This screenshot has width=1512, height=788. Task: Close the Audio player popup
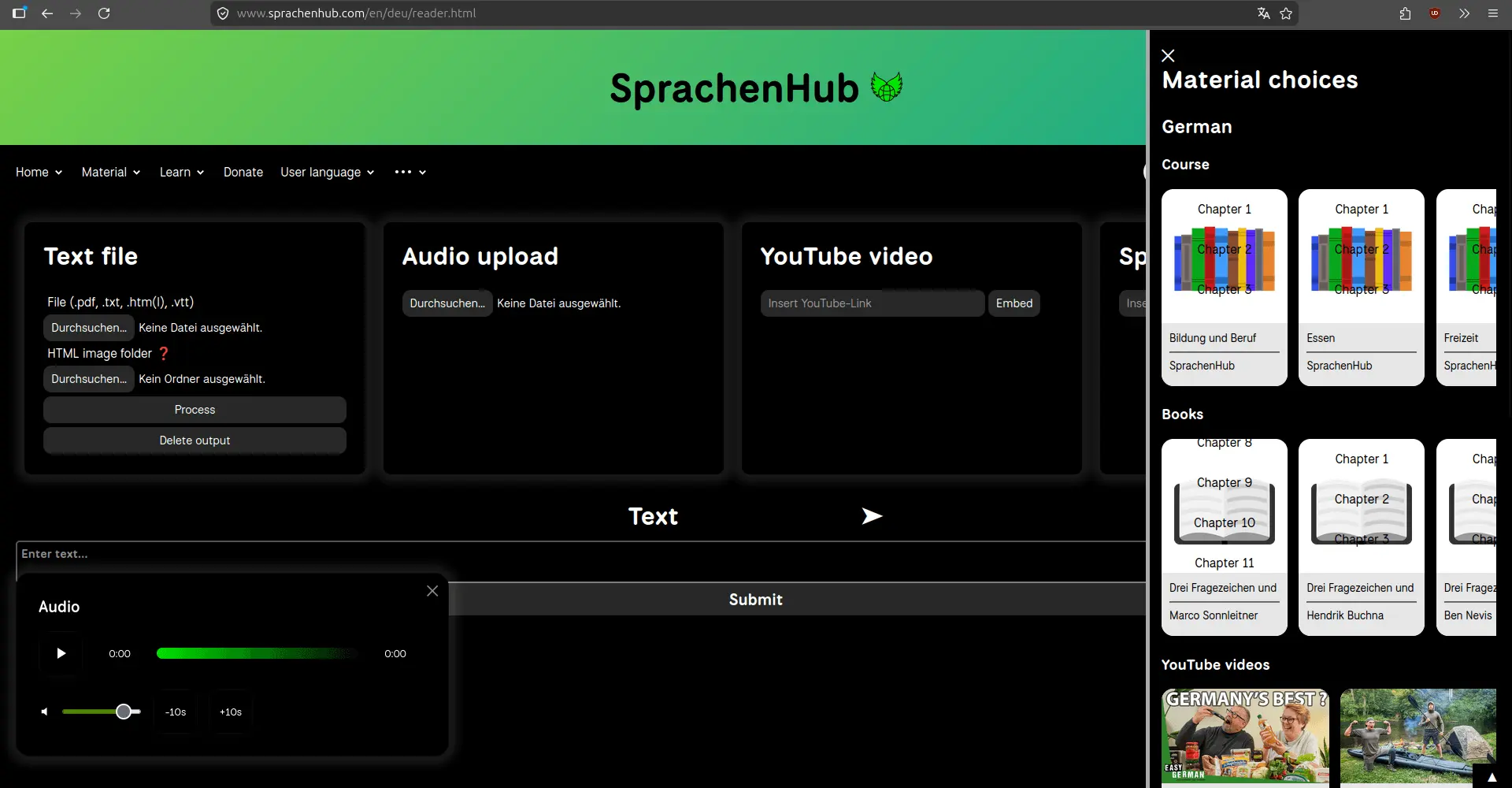coord(432,591)
